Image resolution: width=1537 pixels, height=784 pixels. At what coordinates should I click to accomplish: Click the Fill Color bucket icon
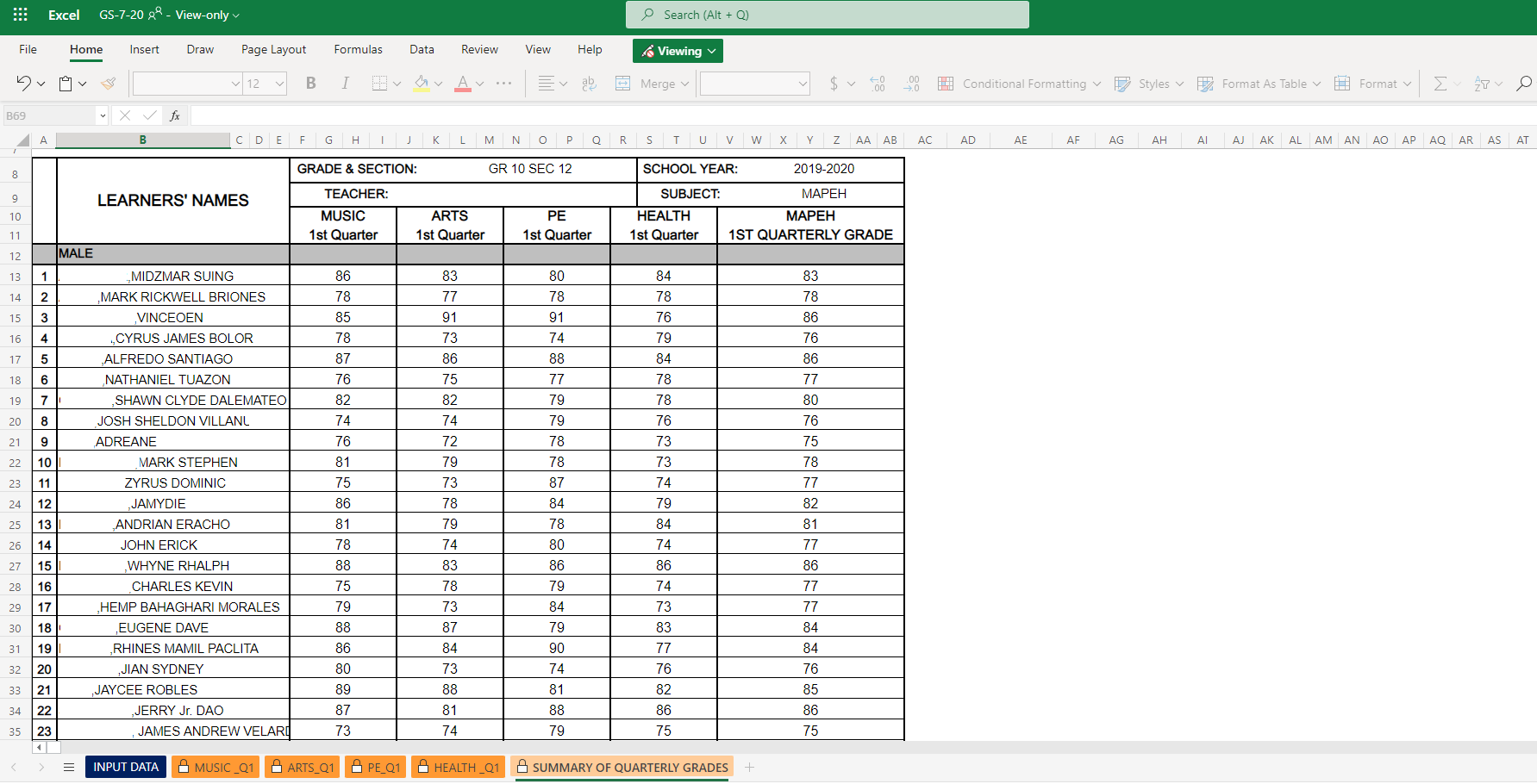[x=422, y=84]
